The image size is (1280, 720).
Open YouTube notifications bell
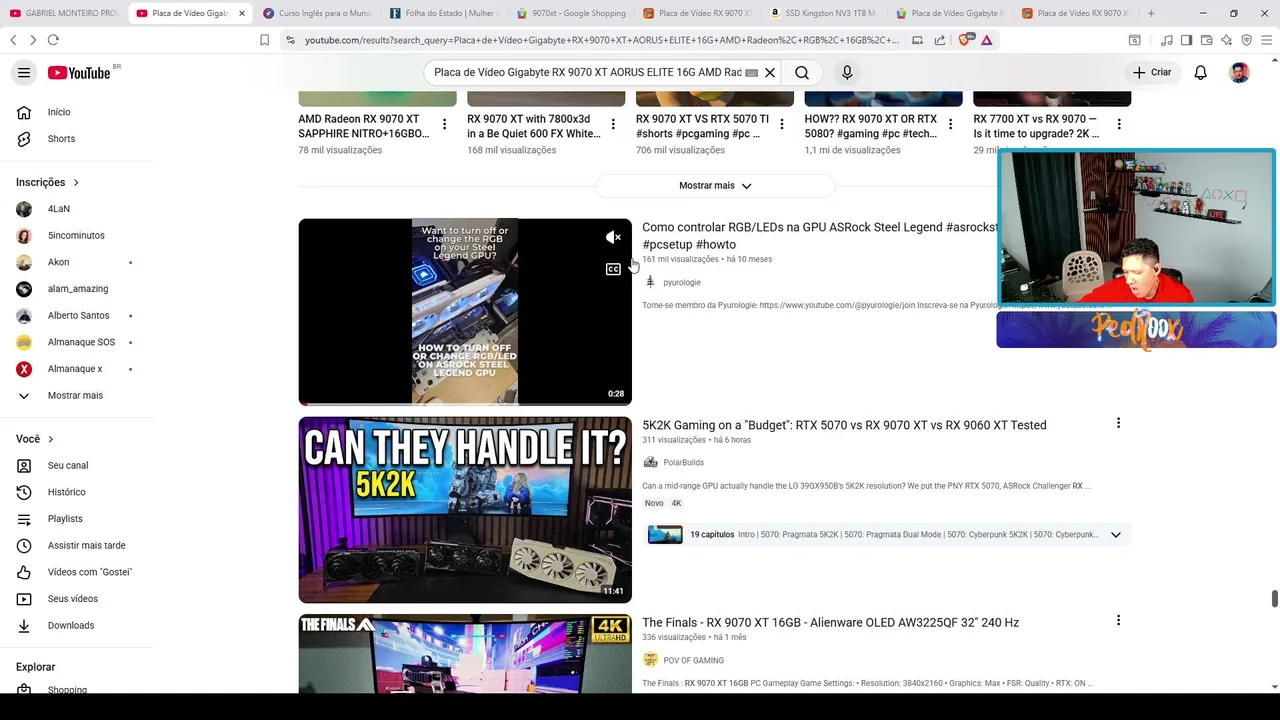tap(1200, 72)
